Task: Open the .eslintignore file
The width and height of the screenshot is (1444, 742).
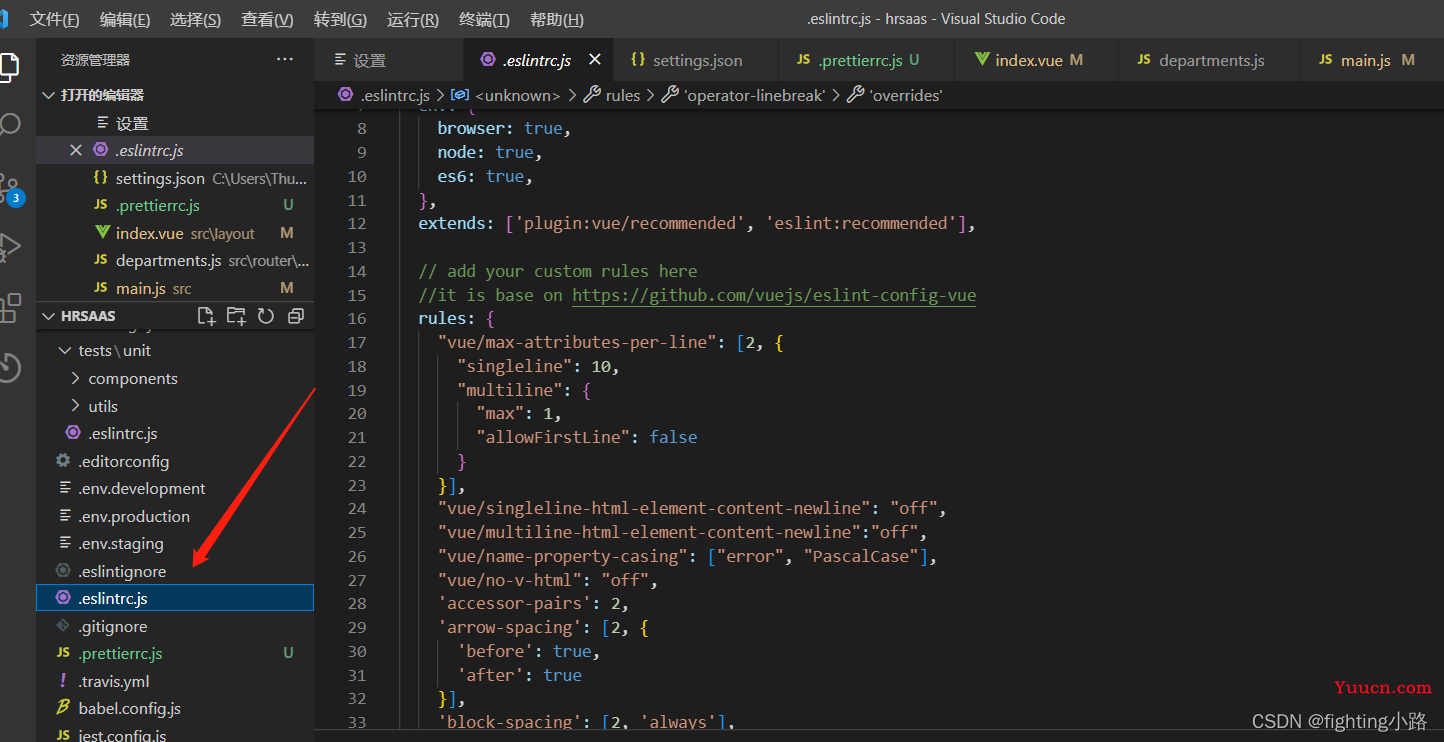Action: [x=175, y=571]
